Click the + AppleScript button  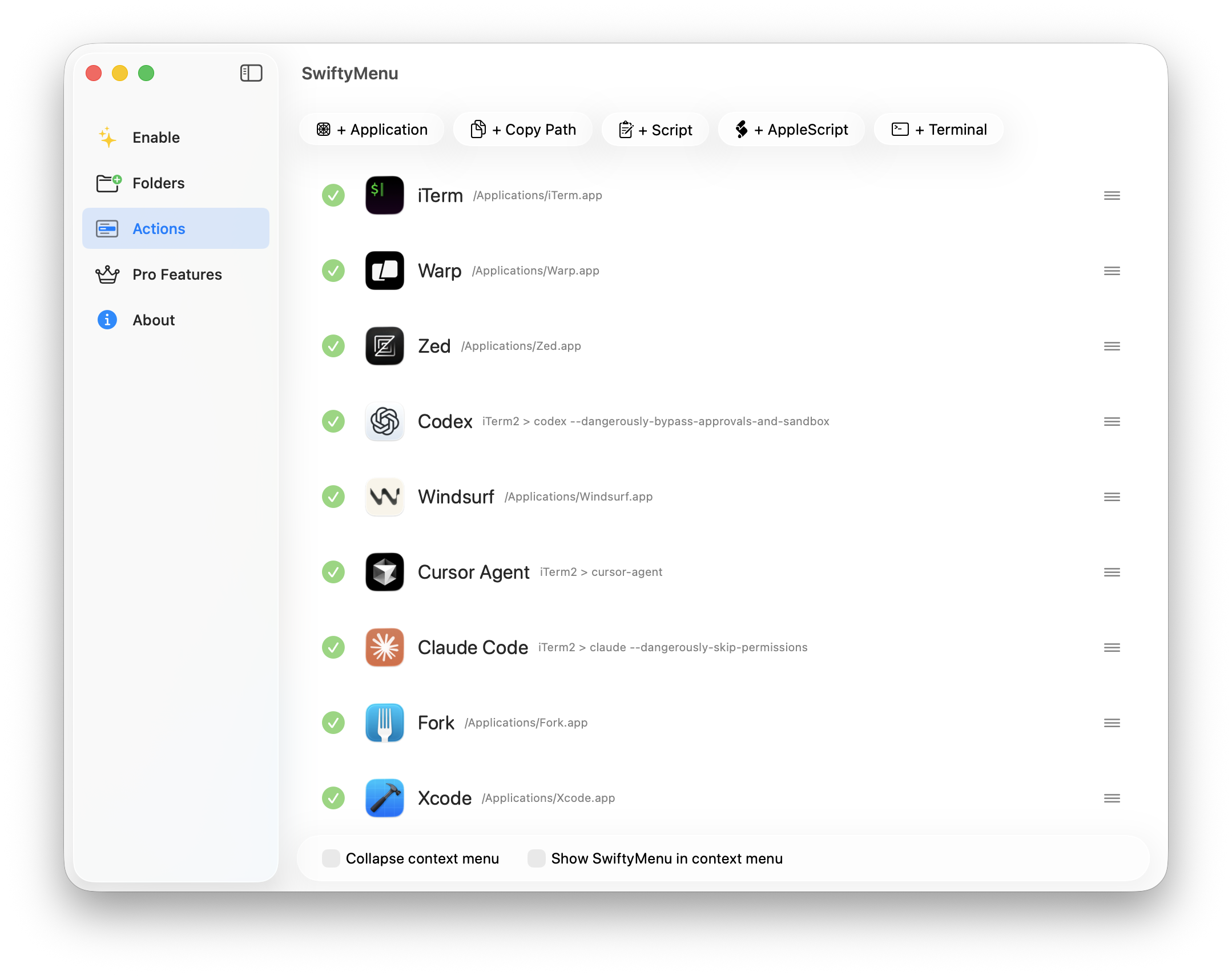pos(791,130)
